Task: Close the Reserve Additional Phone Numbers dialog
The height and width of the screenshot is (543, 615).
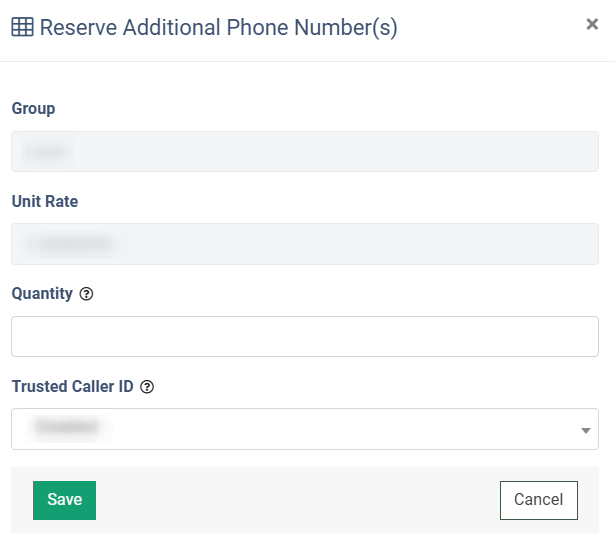Action: pos(592,25)
